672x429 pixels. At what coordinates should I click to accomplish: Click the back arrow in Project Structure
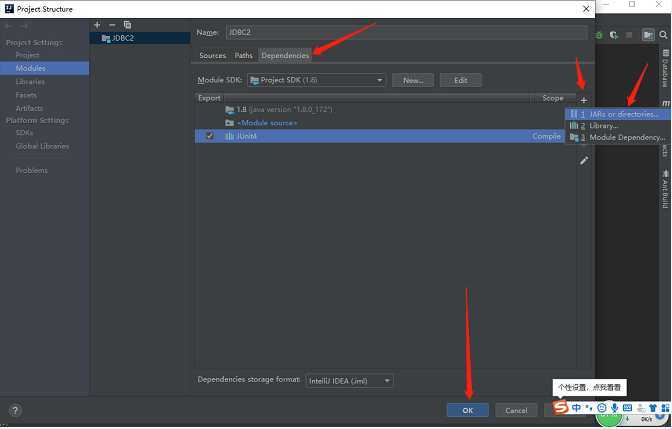pyautogui.click(x=9, y=27)
